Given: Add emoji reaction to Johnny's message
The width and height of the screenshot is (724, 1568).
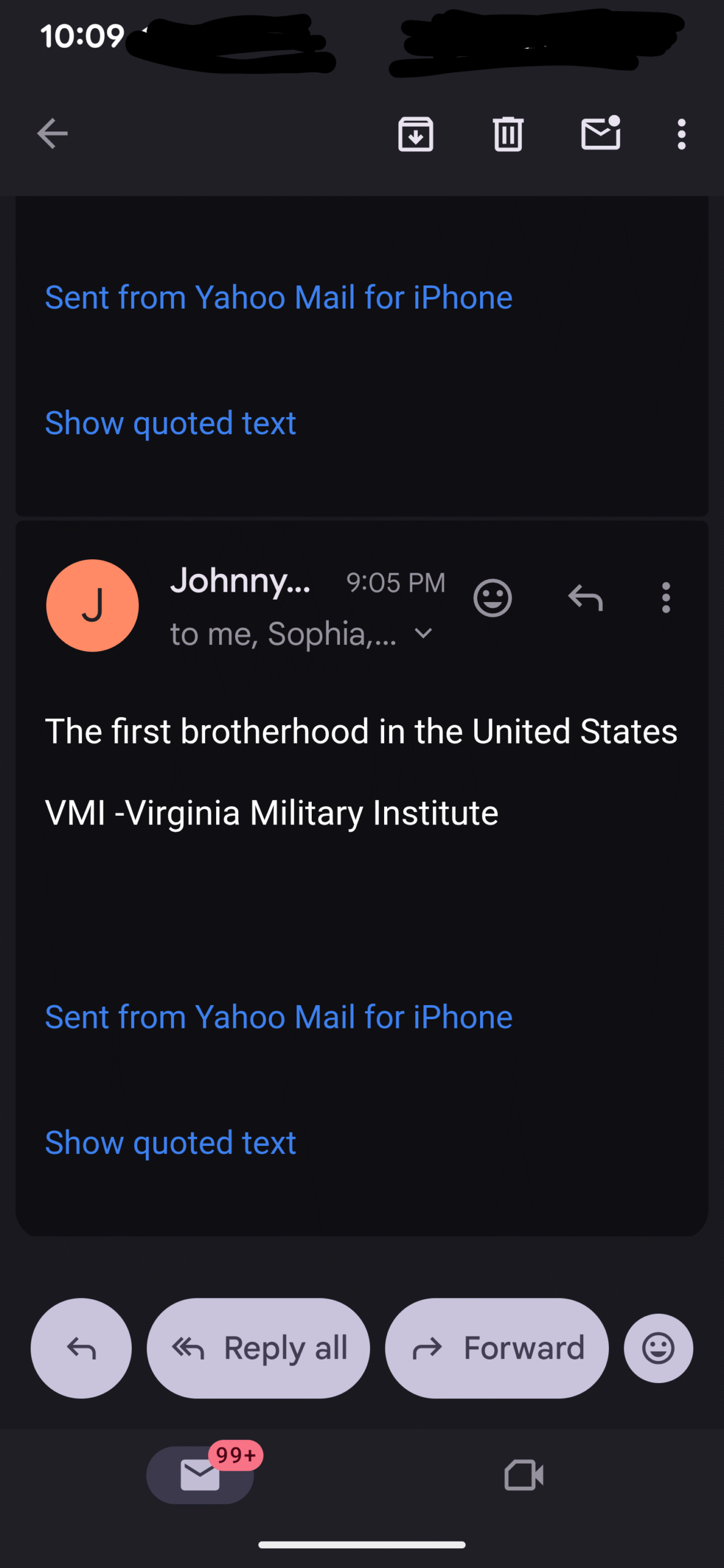Looking at the screenshot, I should click(x=492, y=597).
